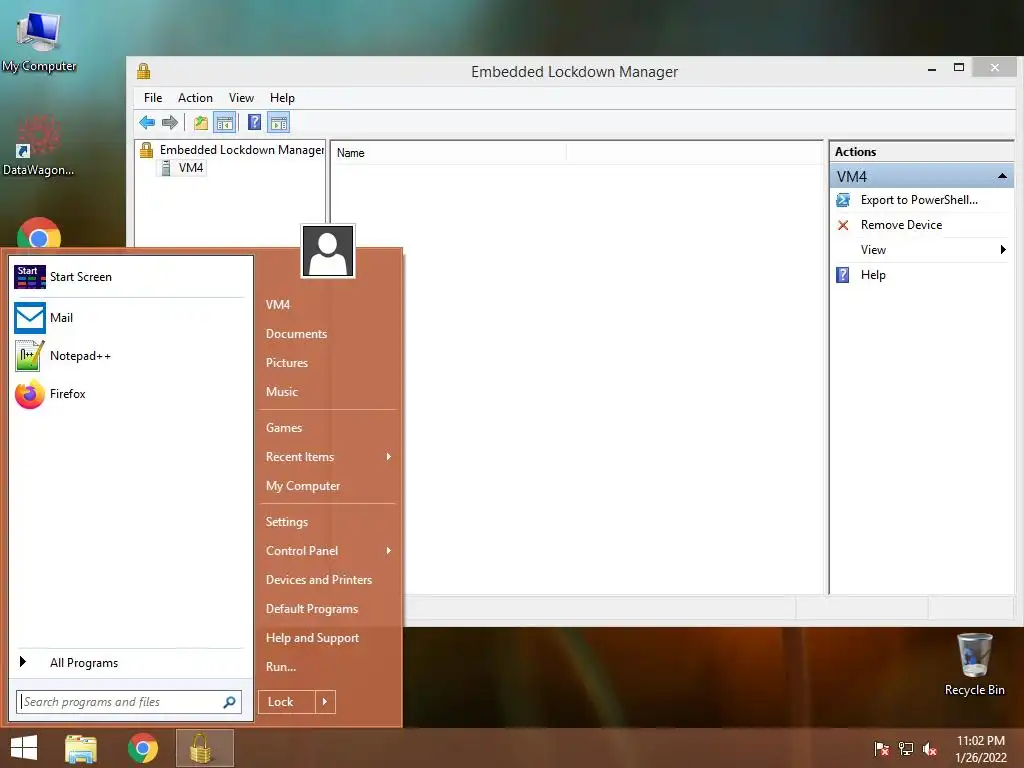The width and height of the screenshot is (1024, 768).
Task: Click the Export to PowerShell icon
Action: [x=843, y=200]
